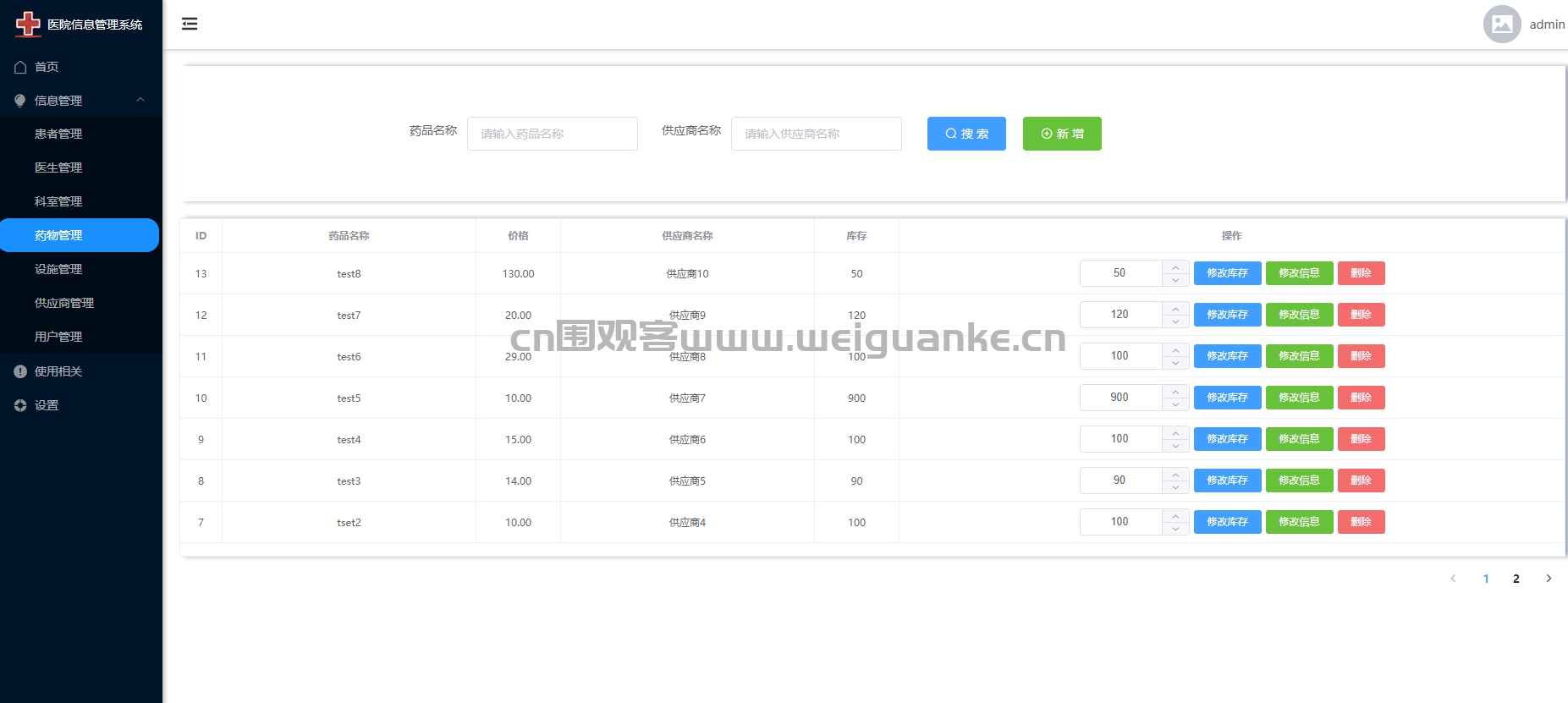
Task: Click the 供应商名称 input field
Action: pos(816,134)
